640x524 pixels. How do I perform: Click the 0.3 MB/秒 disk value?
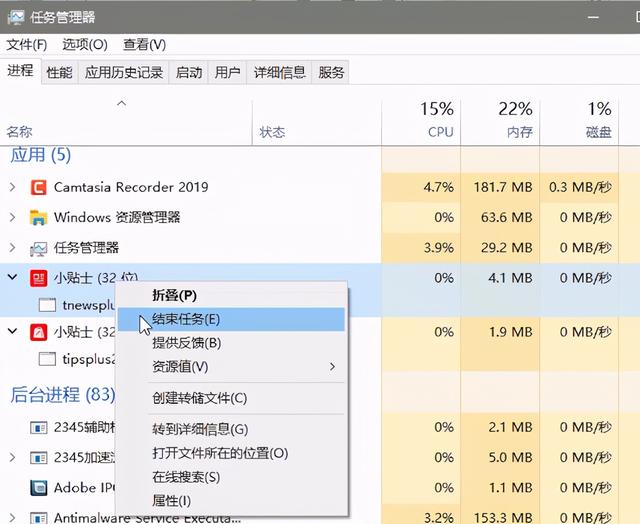[580, 187]
